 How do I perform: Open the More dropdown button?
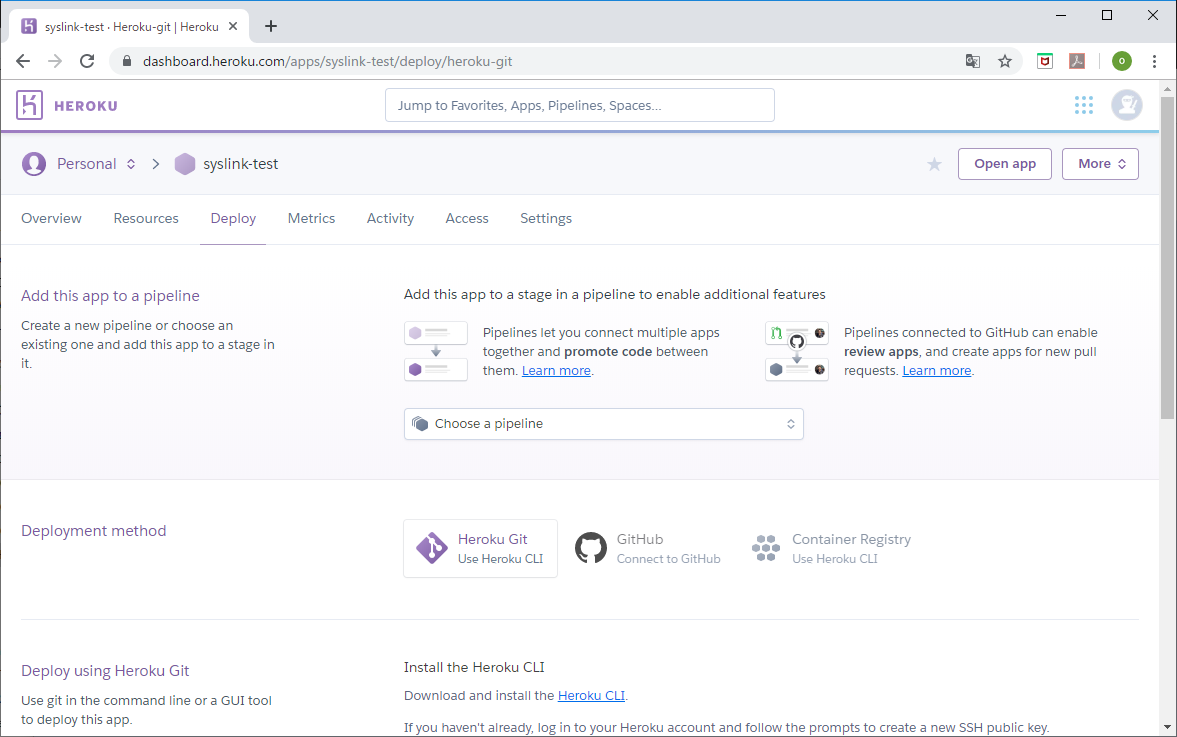click(x=1100, y=164)
